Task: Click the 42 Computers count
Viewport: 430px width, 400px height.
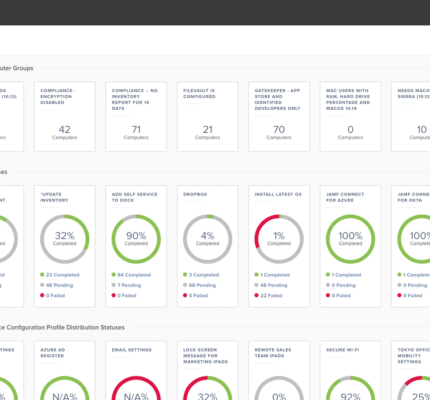Action: (65, 132)
